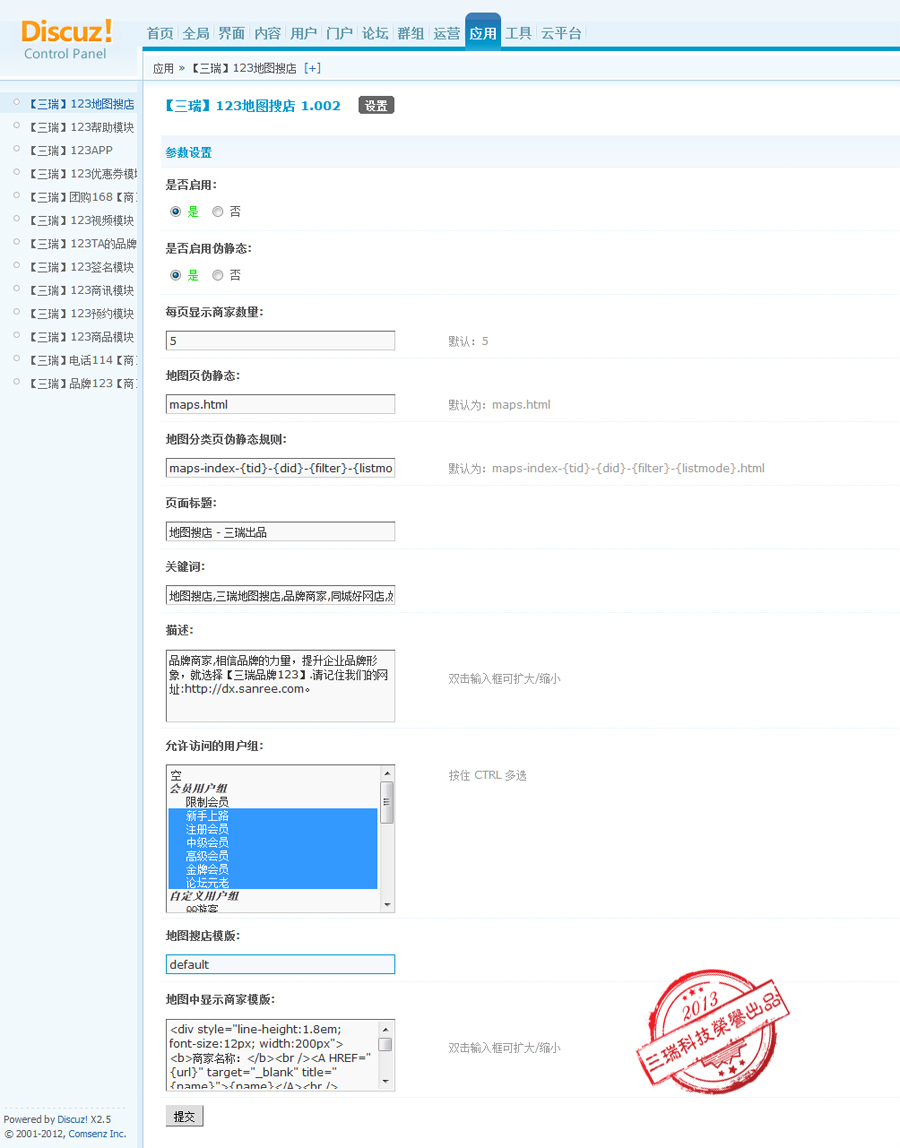Select 是 radio for 是否启用伪静态
The width and height of the screenshot is (900, 1148).
tap(175, 275)
